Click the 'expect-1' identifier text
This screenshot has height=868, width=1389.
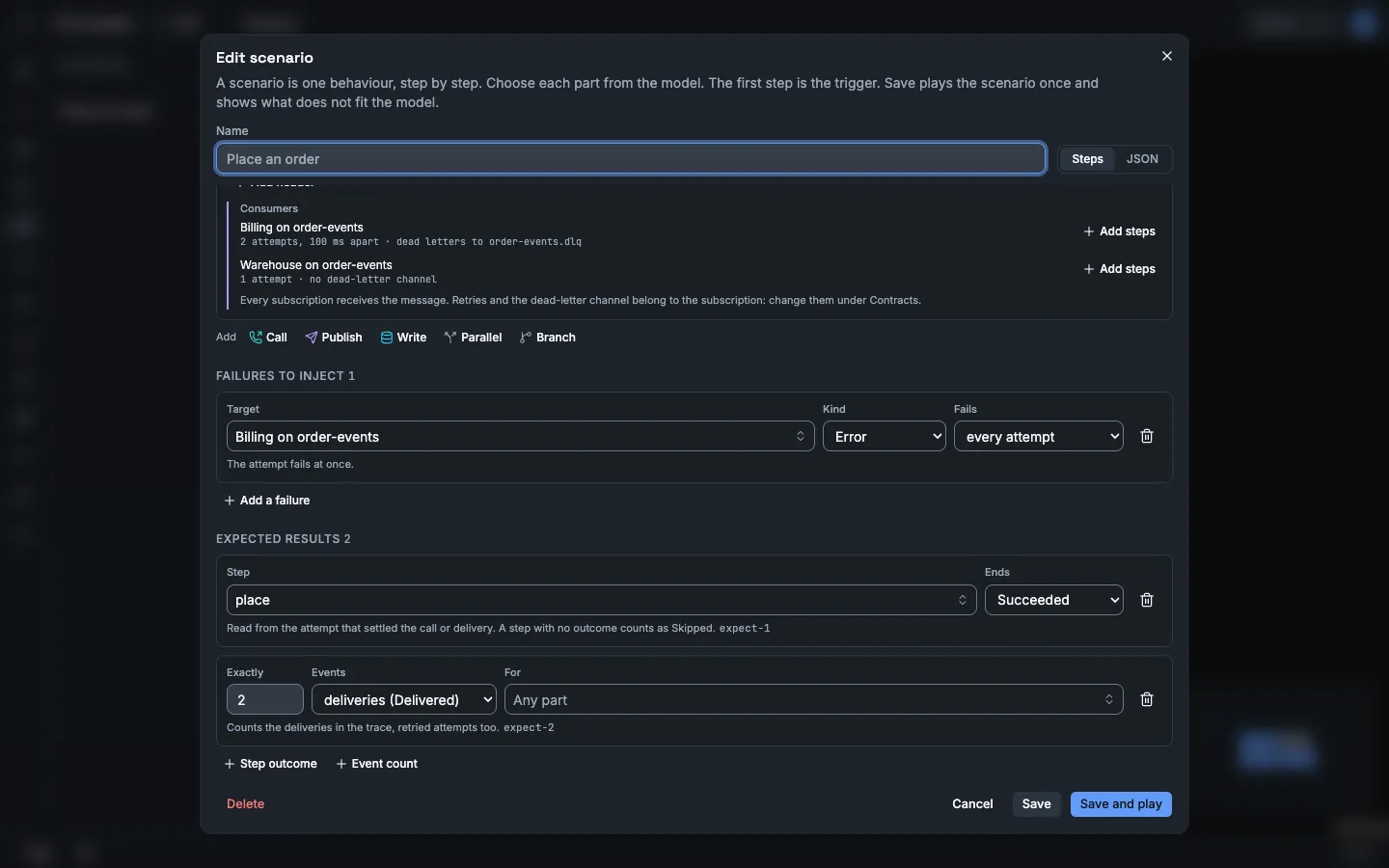745,628
